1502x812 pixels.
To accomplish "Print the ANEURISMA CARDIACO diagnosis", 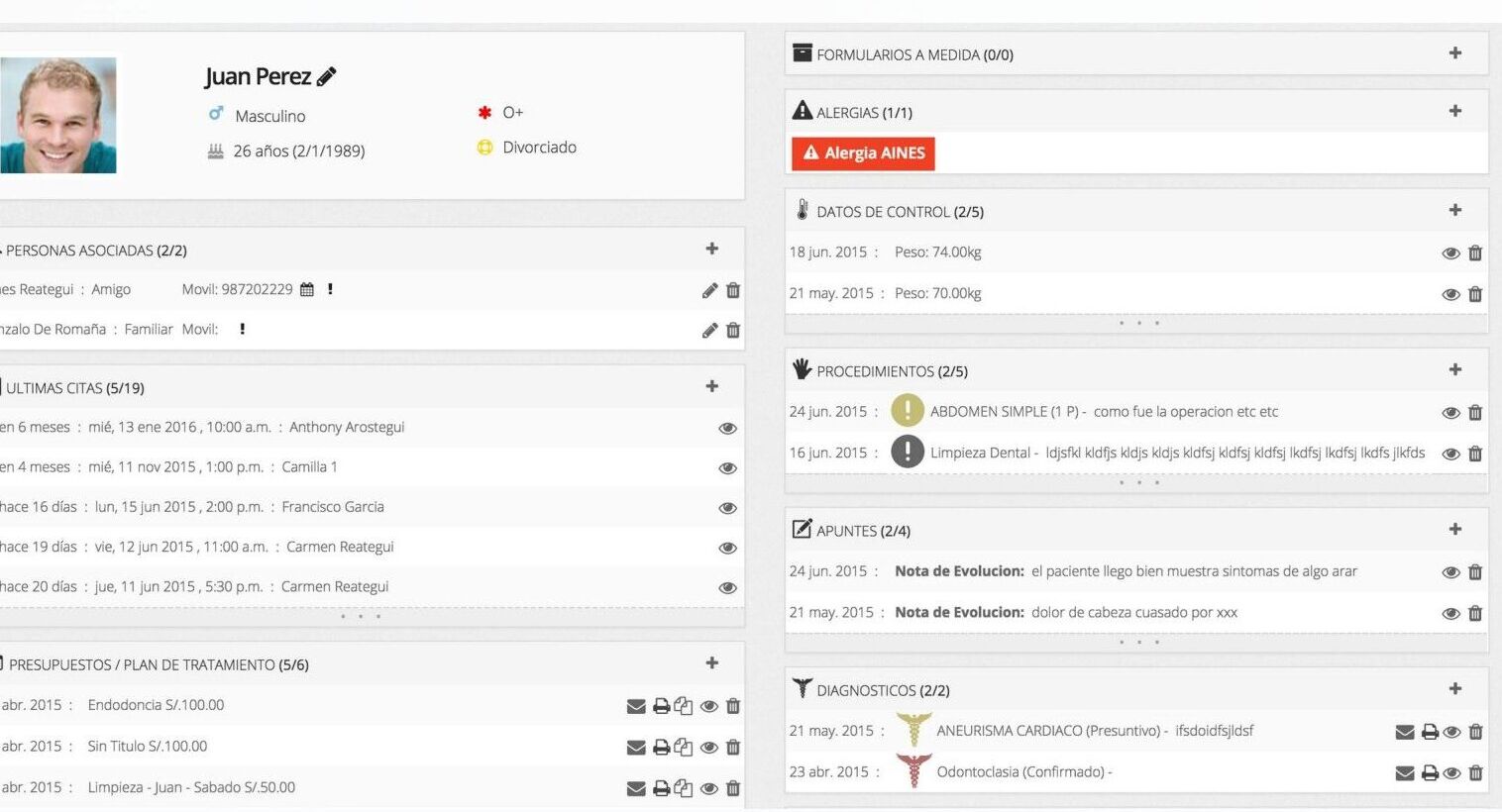I will [1430, 732].
